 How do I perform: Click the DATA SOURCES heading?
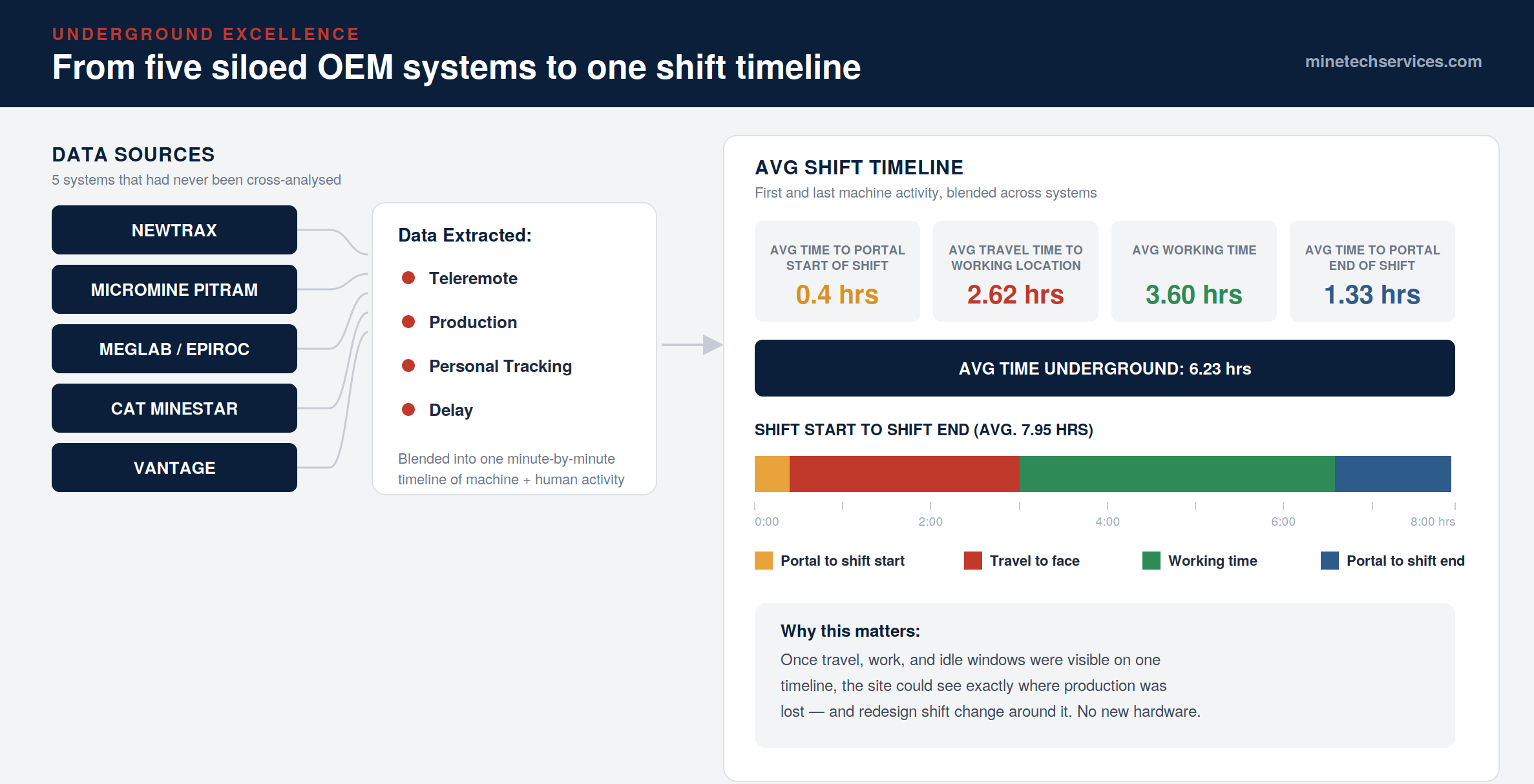tap(133, 154)
